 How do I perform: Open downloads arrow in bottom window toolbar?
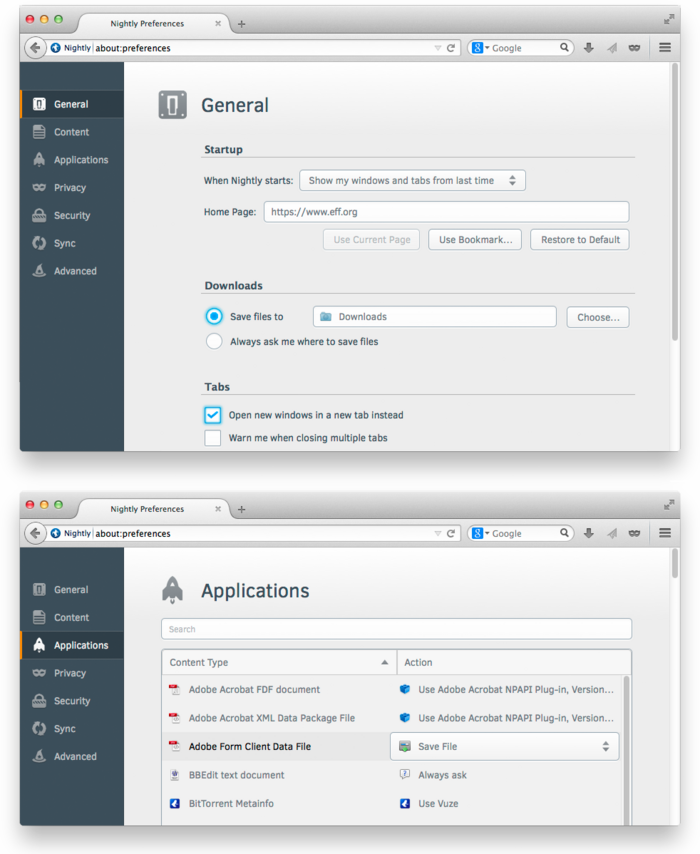click(589, 533)
